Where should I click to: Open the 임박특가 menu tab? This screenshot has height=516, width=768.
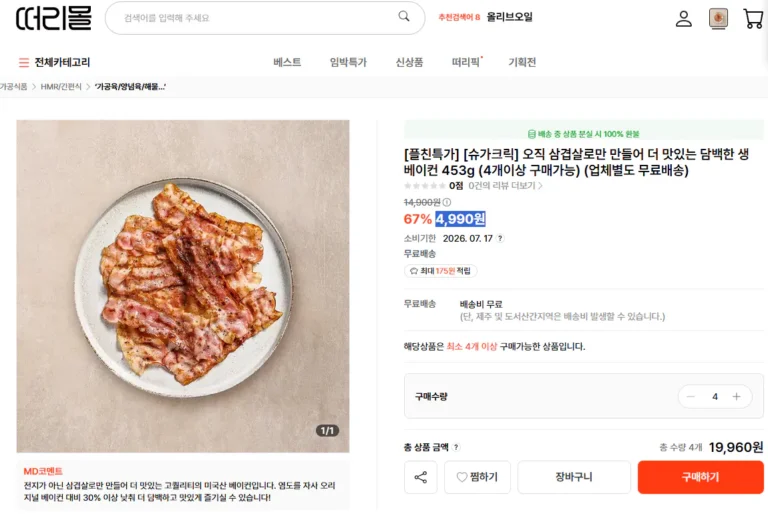click(x=348, y=62)
